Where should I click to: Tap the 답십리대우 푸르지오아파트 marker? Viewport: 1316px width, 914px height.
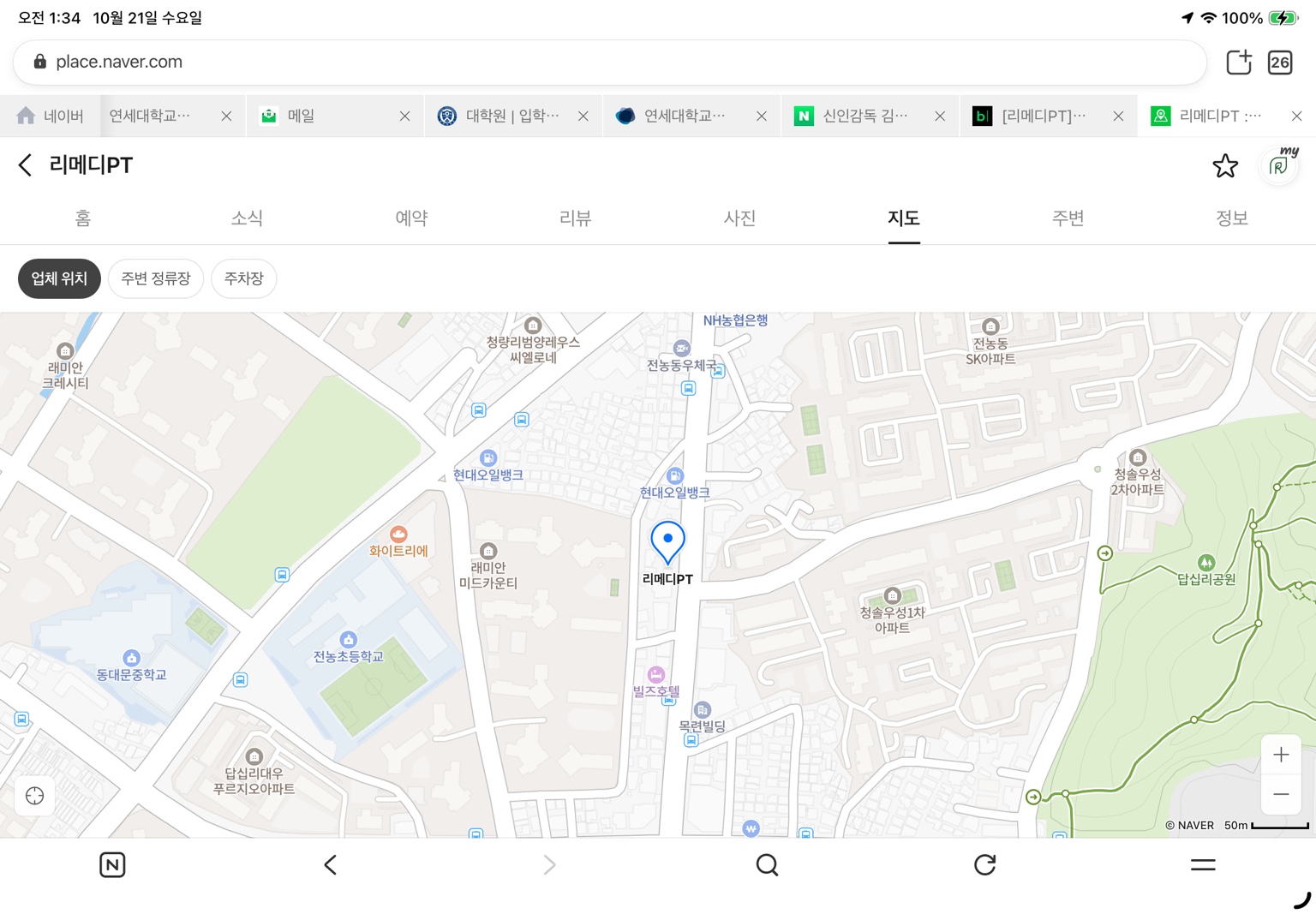pyautogui.click(x=254, y=756)
